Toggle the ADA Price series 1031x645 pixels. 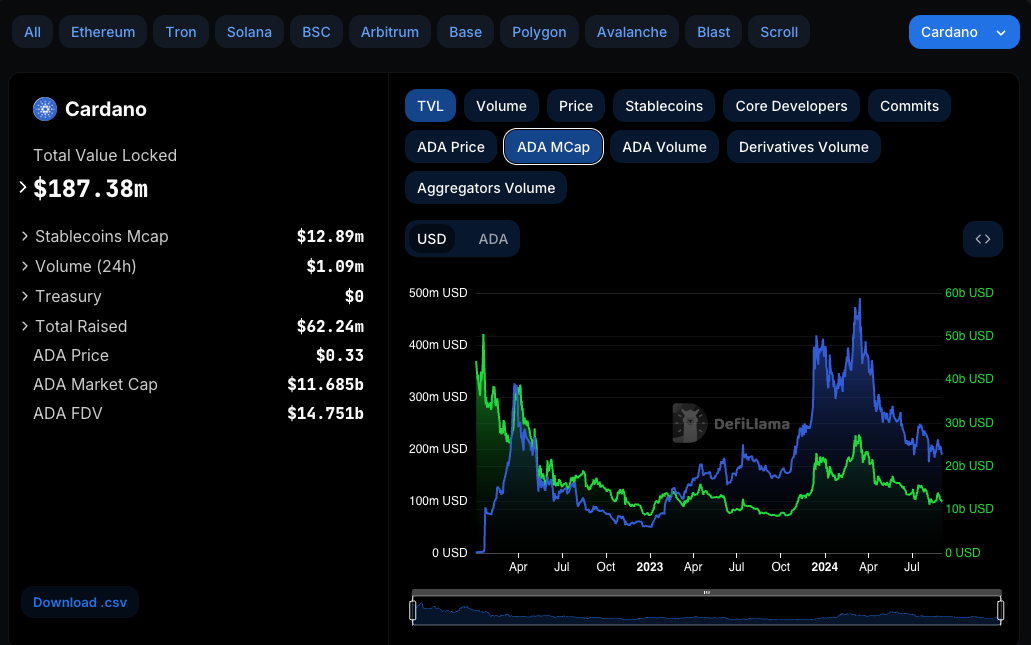tap(451, 147)
